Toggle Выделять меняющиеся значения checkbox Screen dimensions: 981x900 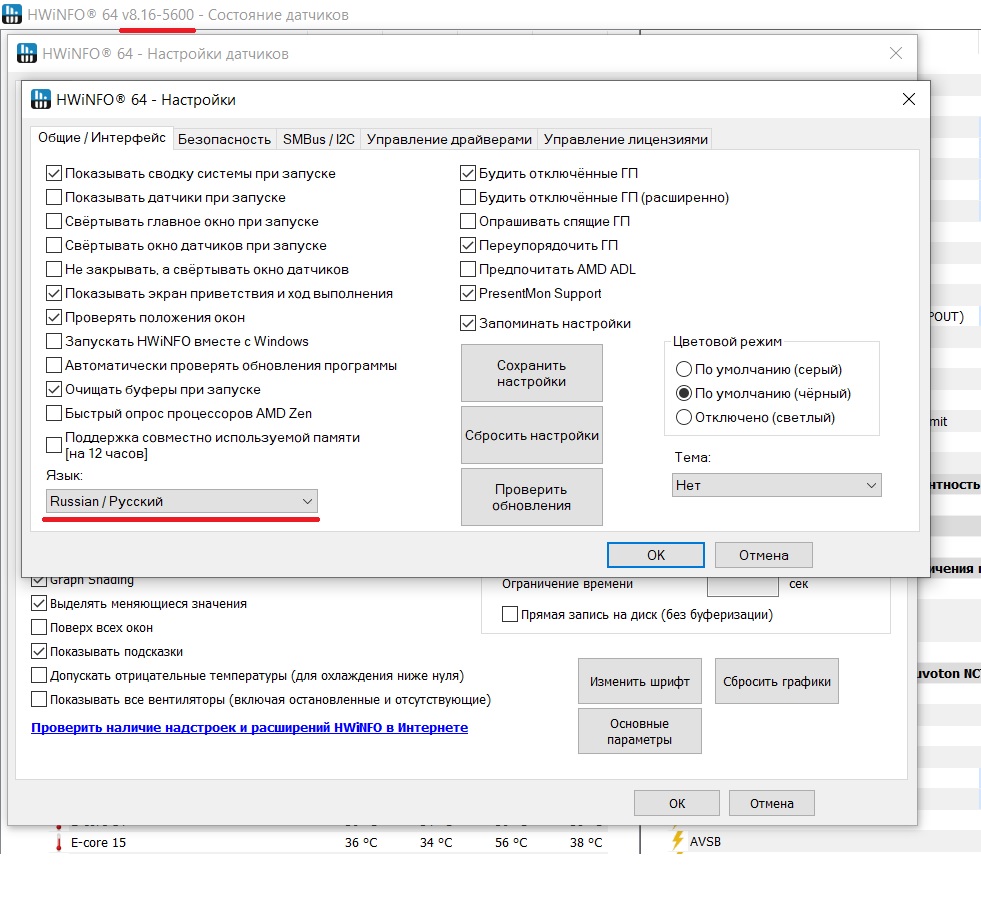(x=39, y=604)
